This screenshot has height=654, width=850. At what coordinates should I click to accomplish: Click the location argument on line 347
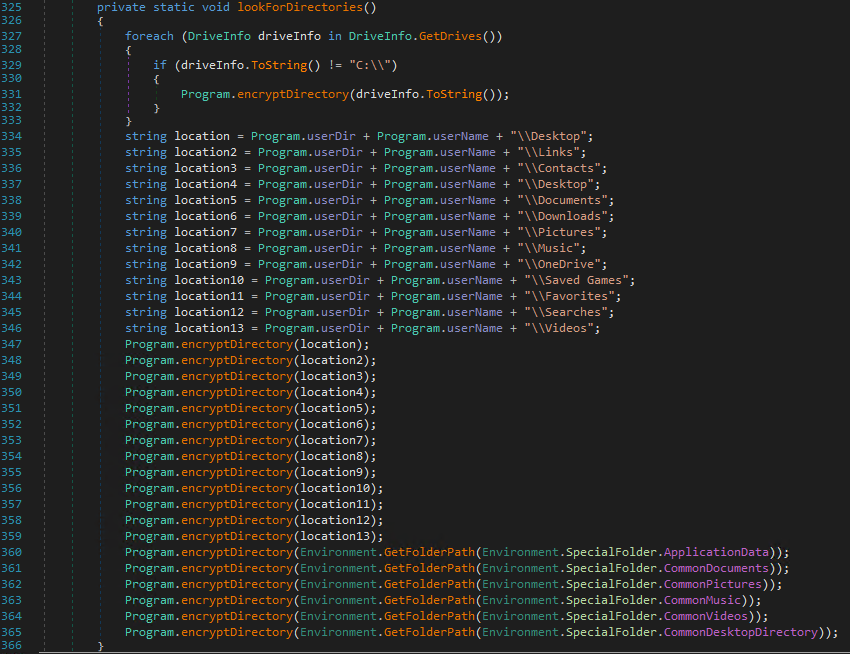tap(328, 344)
